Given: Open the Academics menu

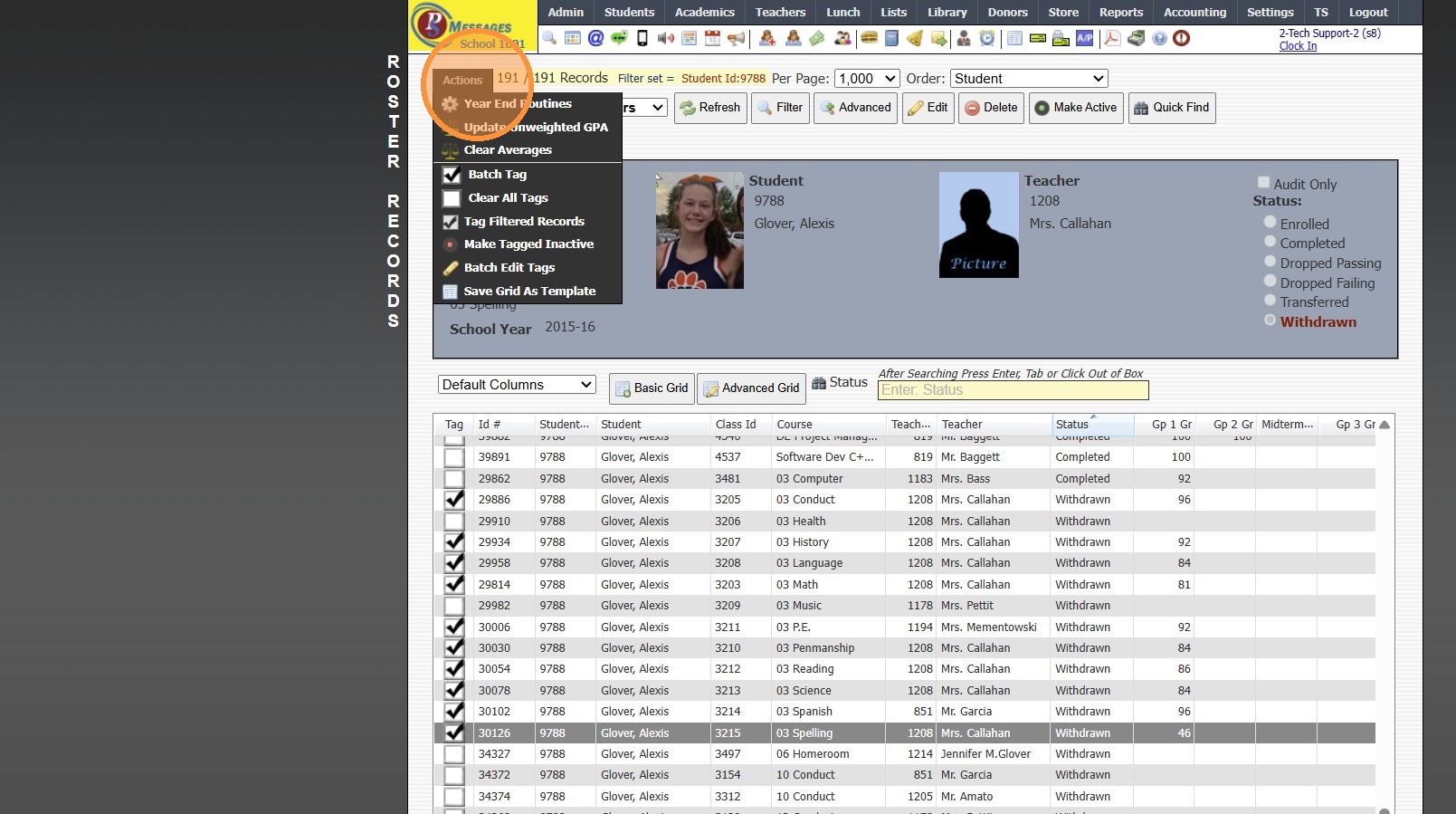Looking at the screenshot, I should click(x=704, y=13).
